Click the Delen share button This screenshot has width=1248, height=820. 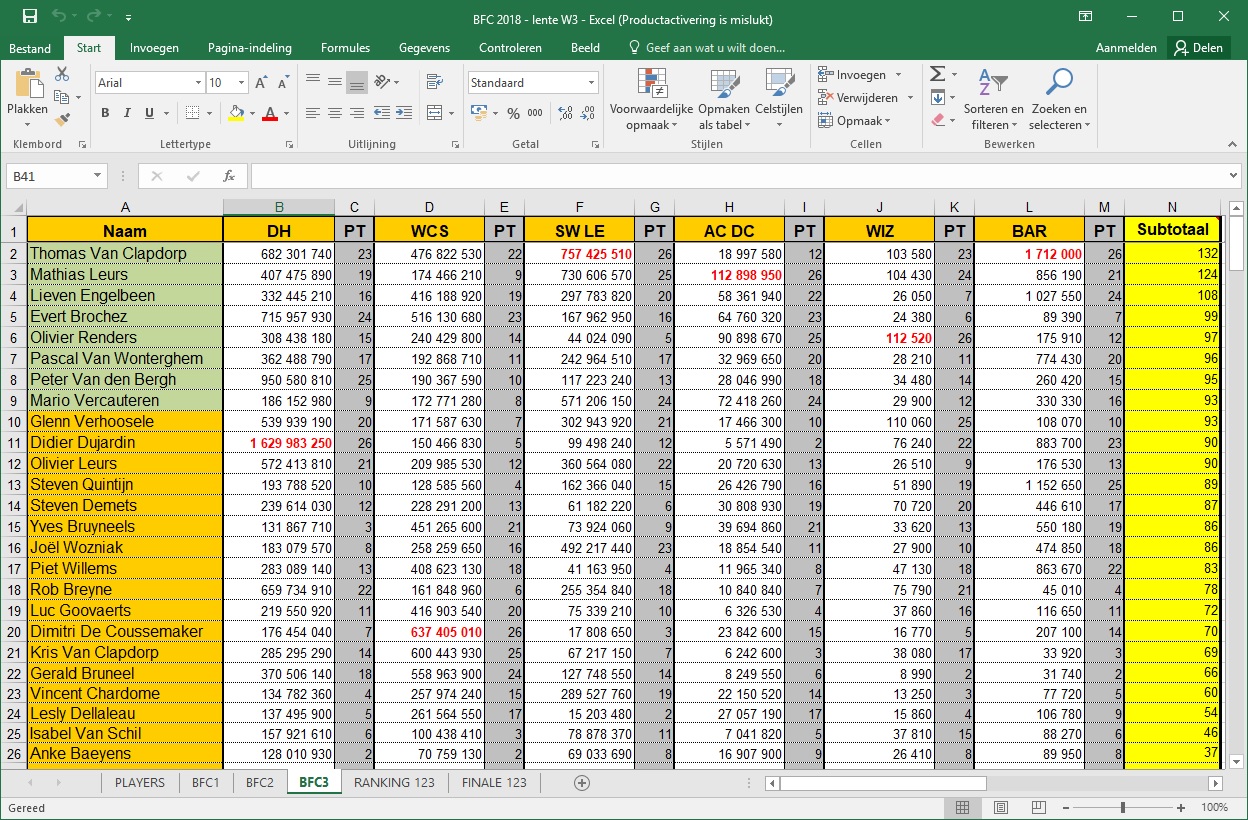click(x=1198, y=48)
